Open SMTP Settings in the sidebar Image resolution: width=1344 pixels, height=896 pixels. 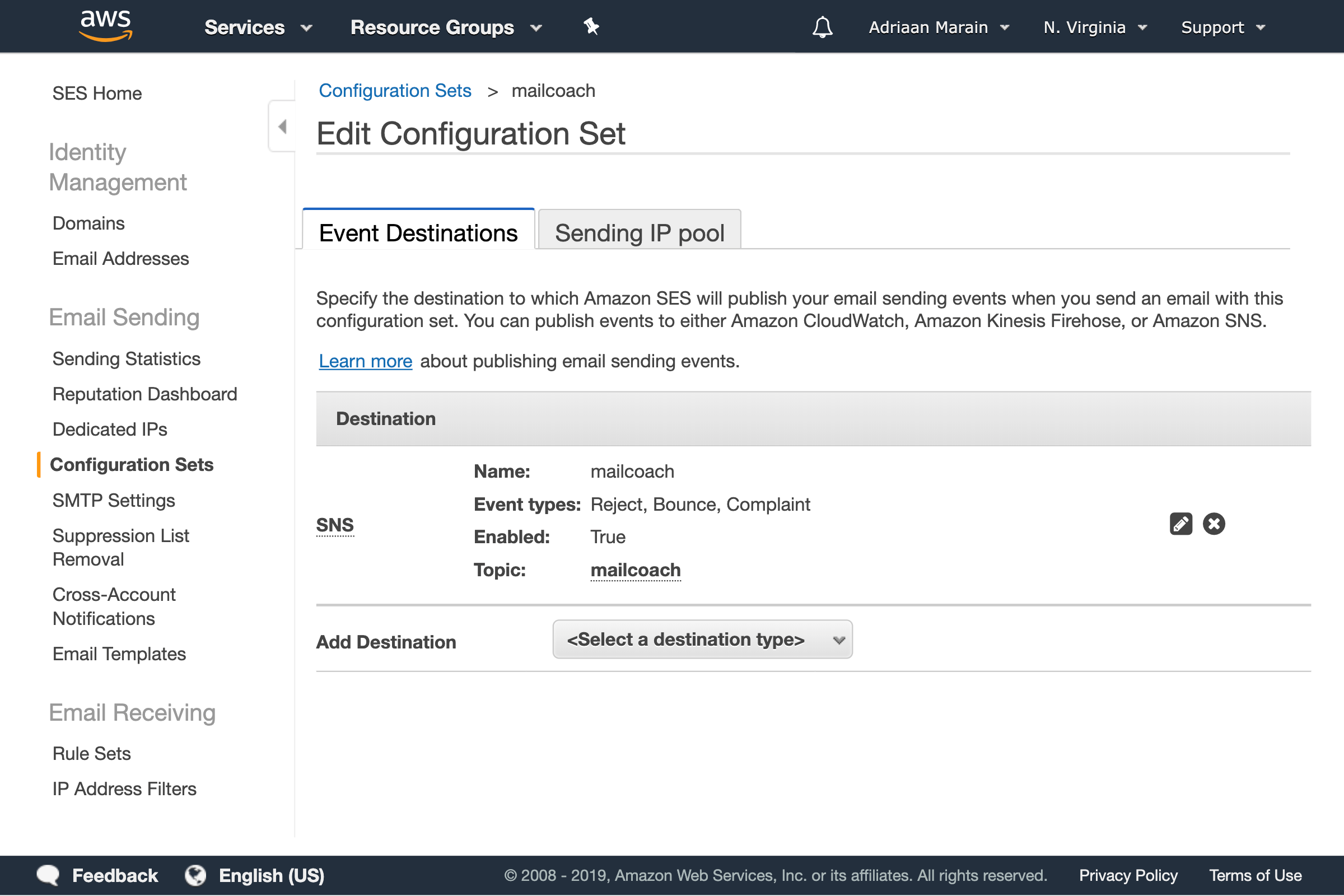(x=114, y=500)
